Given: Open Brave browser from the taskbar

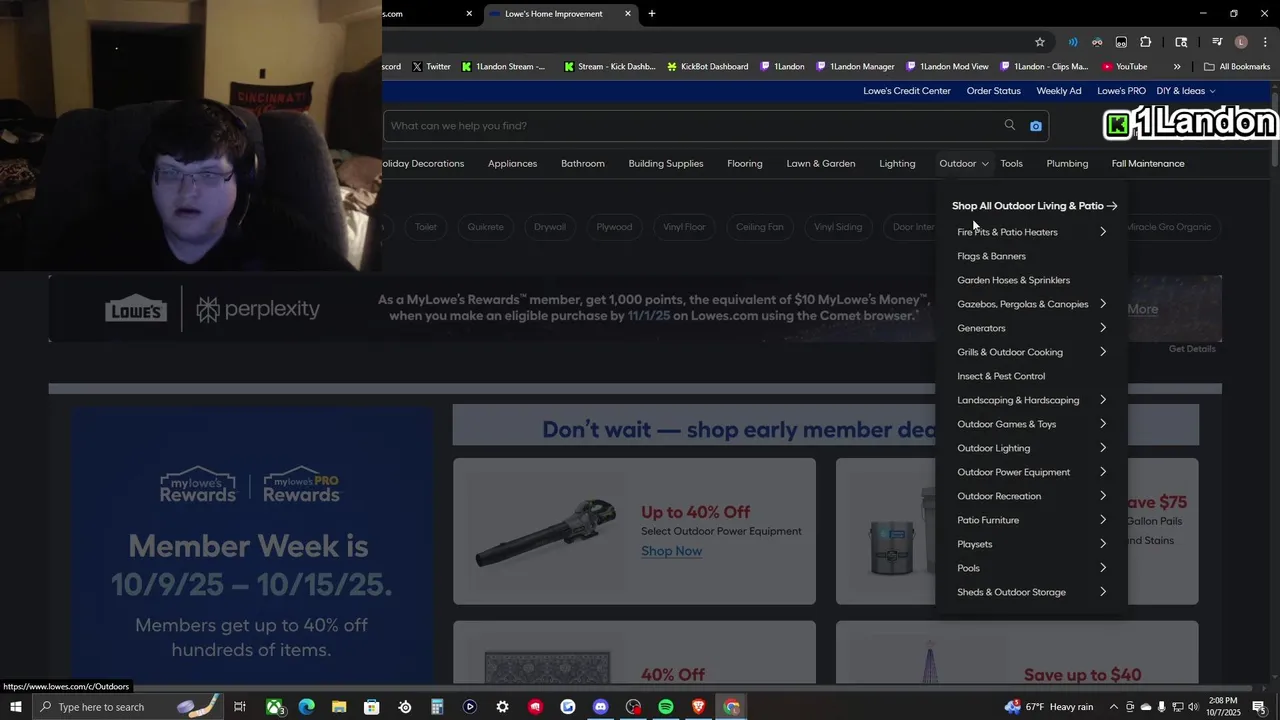Looking at the screenshot, I should pos(698,707).
